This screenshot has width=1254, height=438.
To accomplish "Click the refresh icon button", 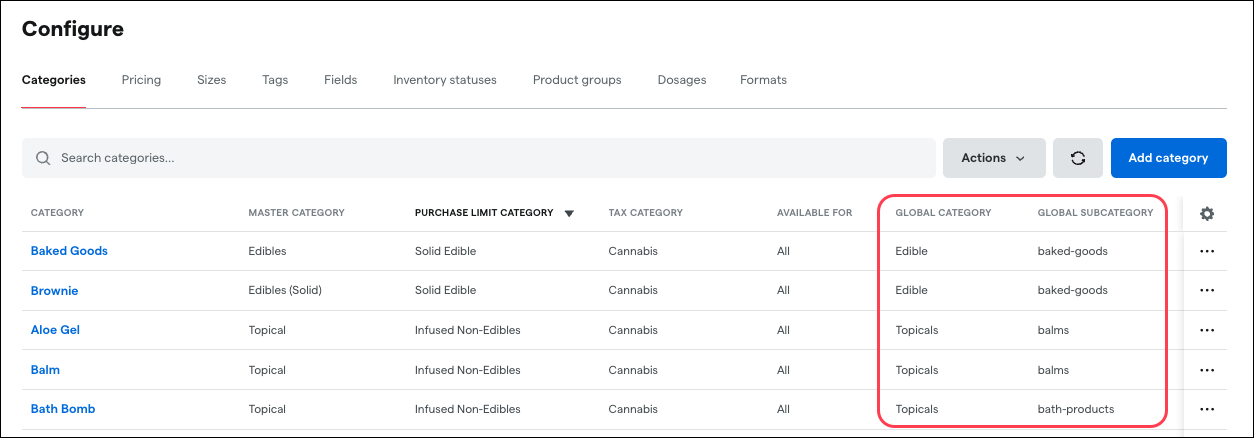I will 1078,158.
